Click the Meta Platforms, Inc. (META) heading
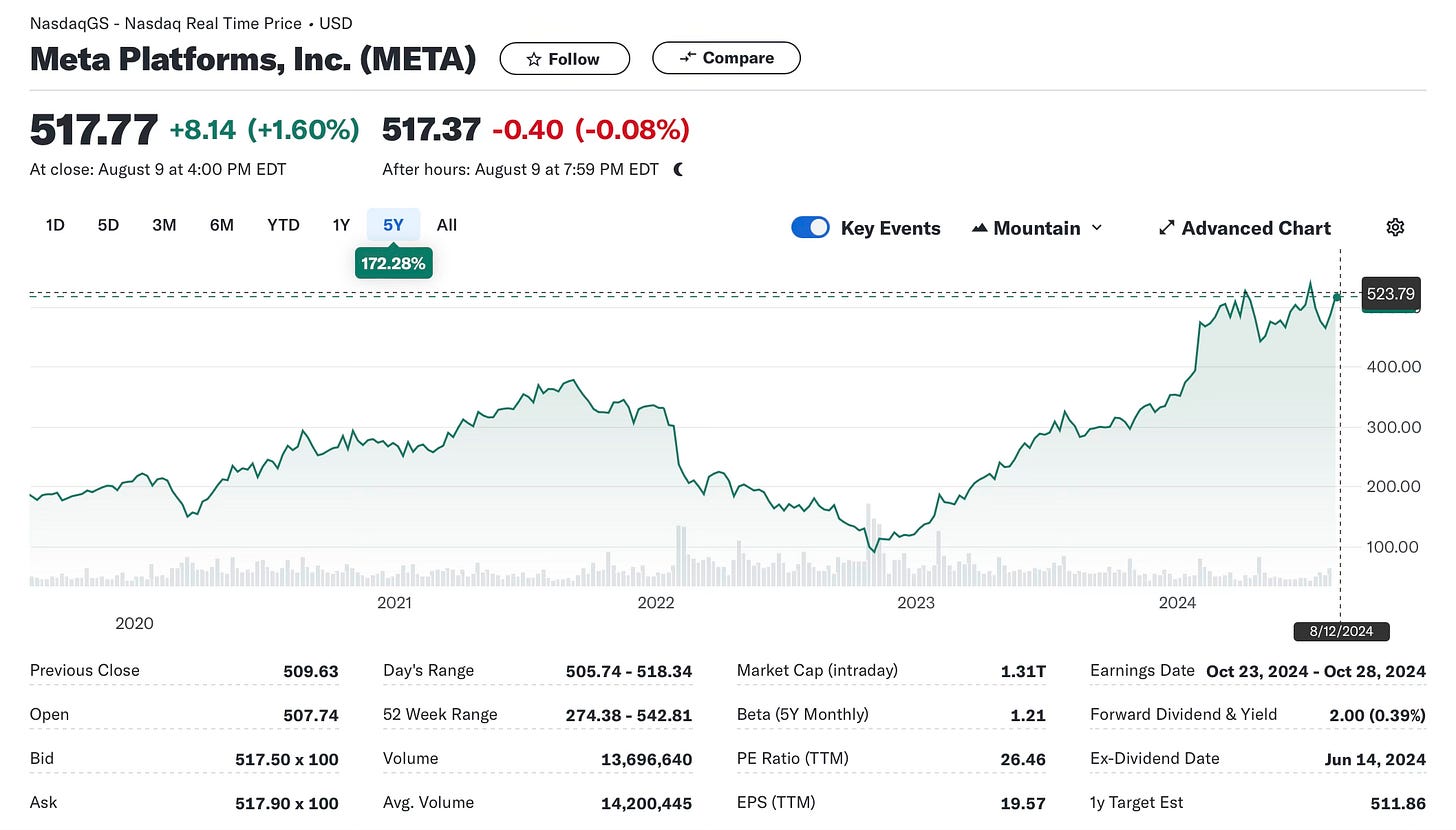Screen dimensions: 1456x830 click(x=253, y=59)
